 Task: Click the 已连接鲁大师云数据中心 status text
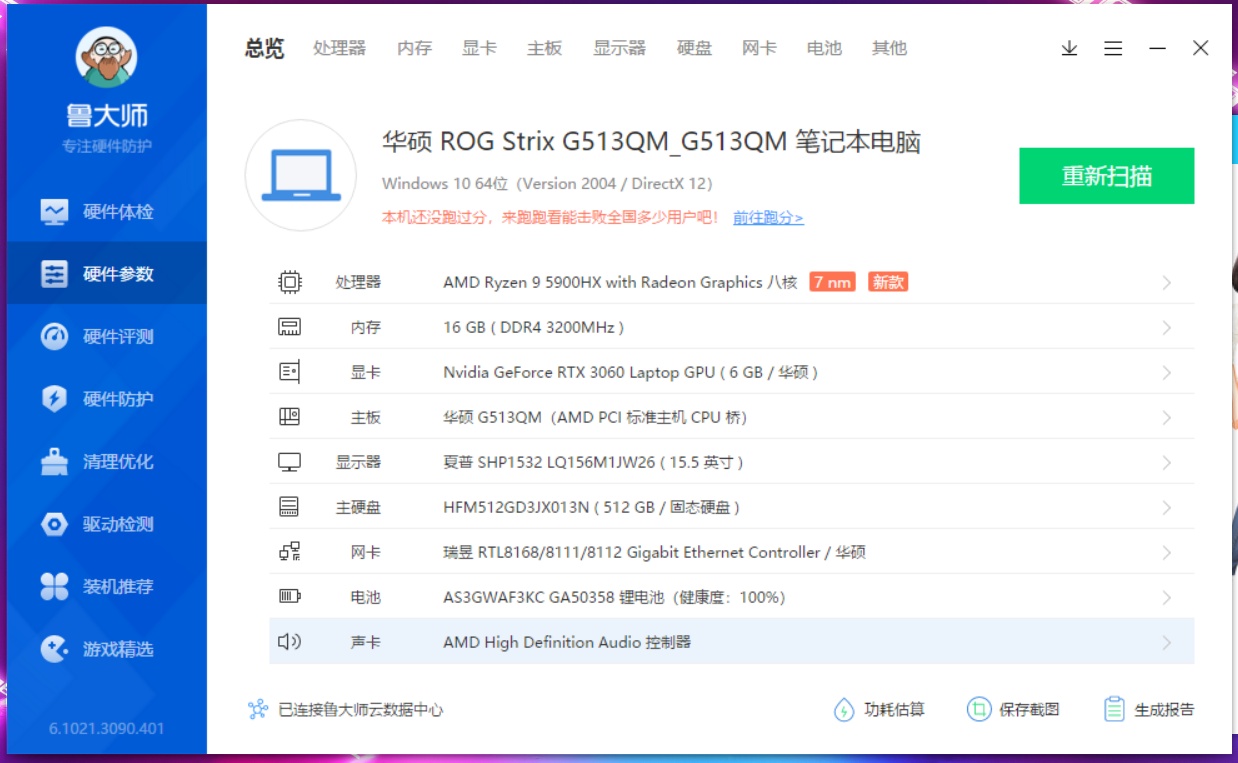[360, 710]
